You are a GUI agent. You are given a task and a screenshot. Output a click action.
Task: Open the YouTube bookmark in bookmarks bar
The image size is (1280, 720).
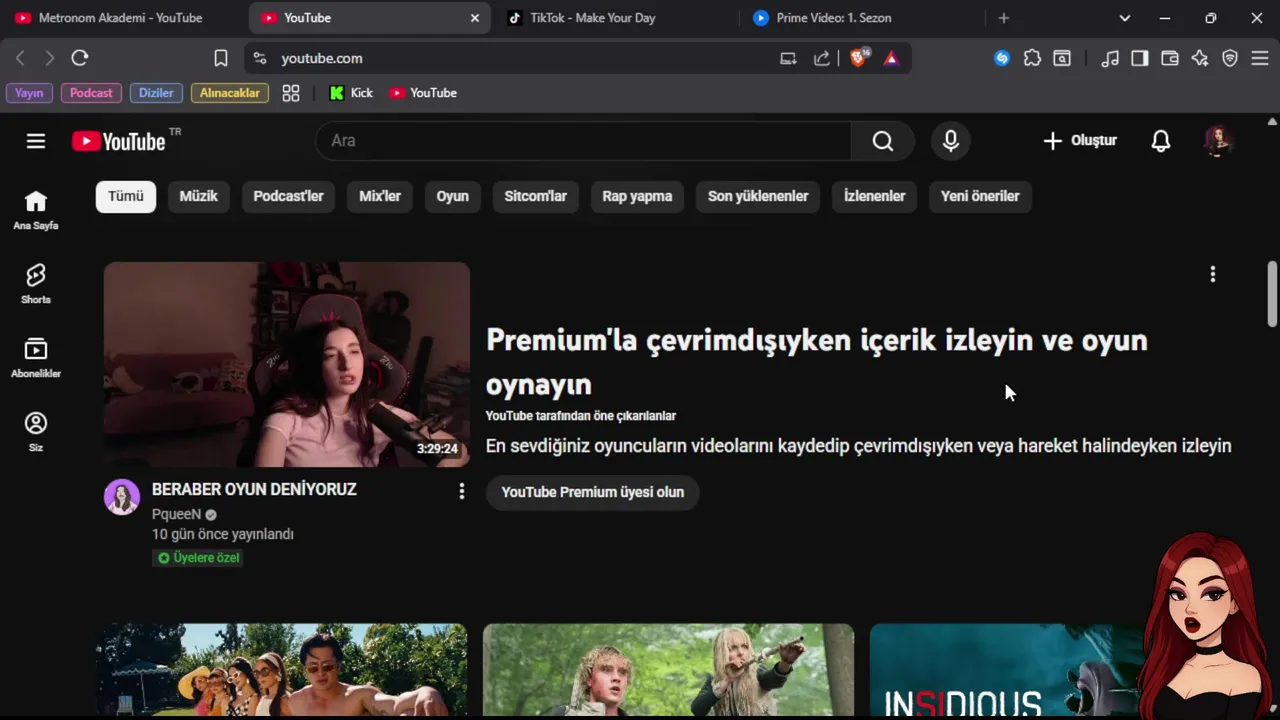click(423, 93)
